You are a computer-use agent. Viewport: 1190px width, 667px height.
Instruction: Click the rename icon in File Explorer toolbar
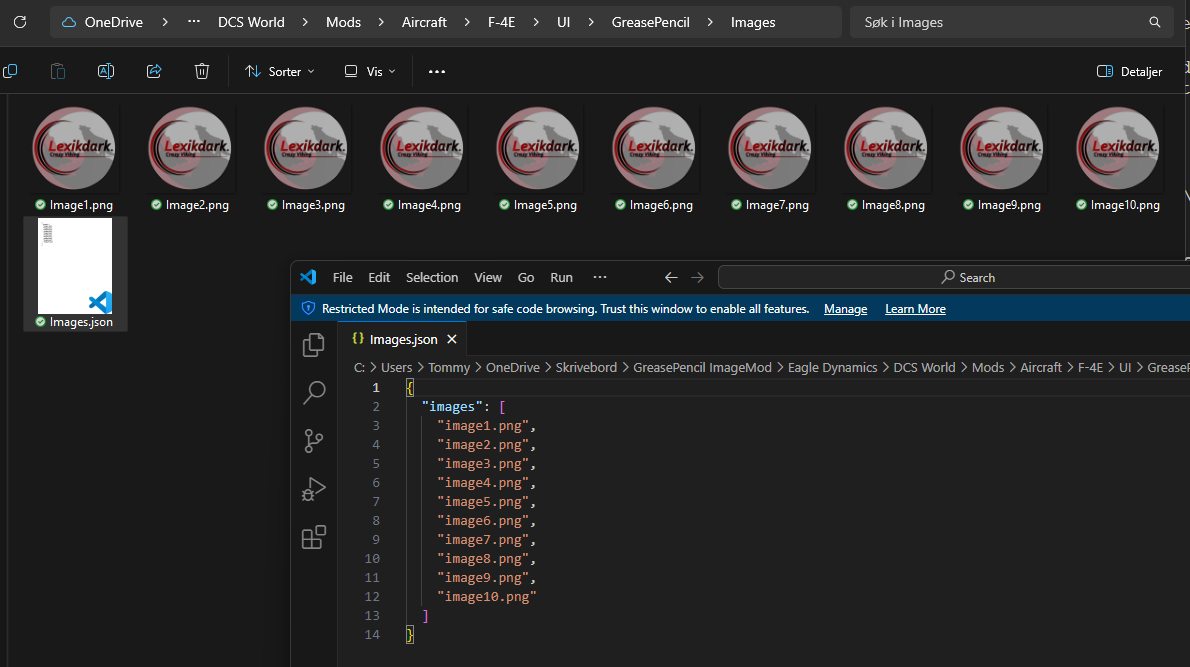coord(106,71)
